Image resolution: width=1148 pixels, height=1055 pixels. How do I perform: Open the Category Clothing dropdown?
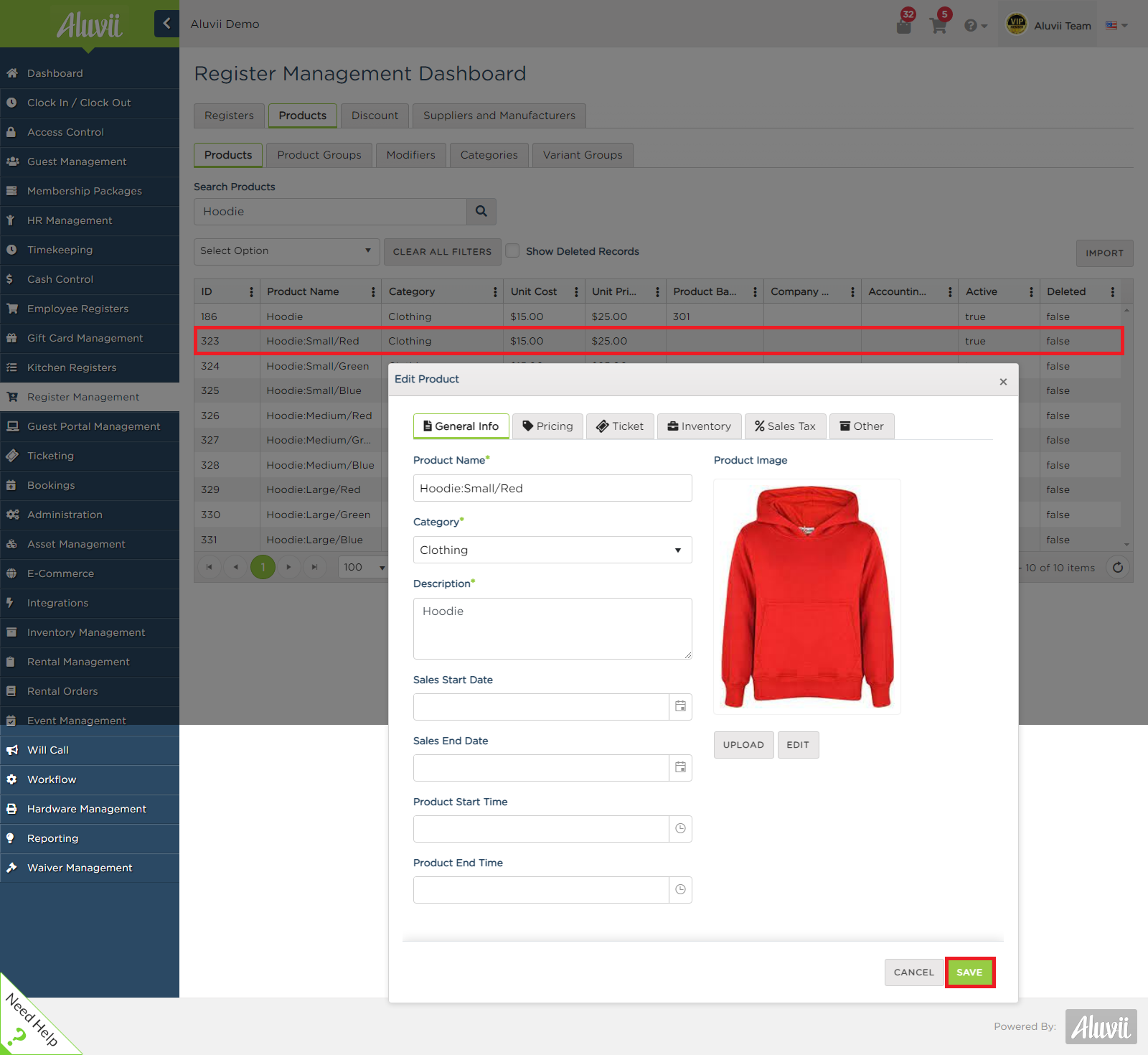552,550
